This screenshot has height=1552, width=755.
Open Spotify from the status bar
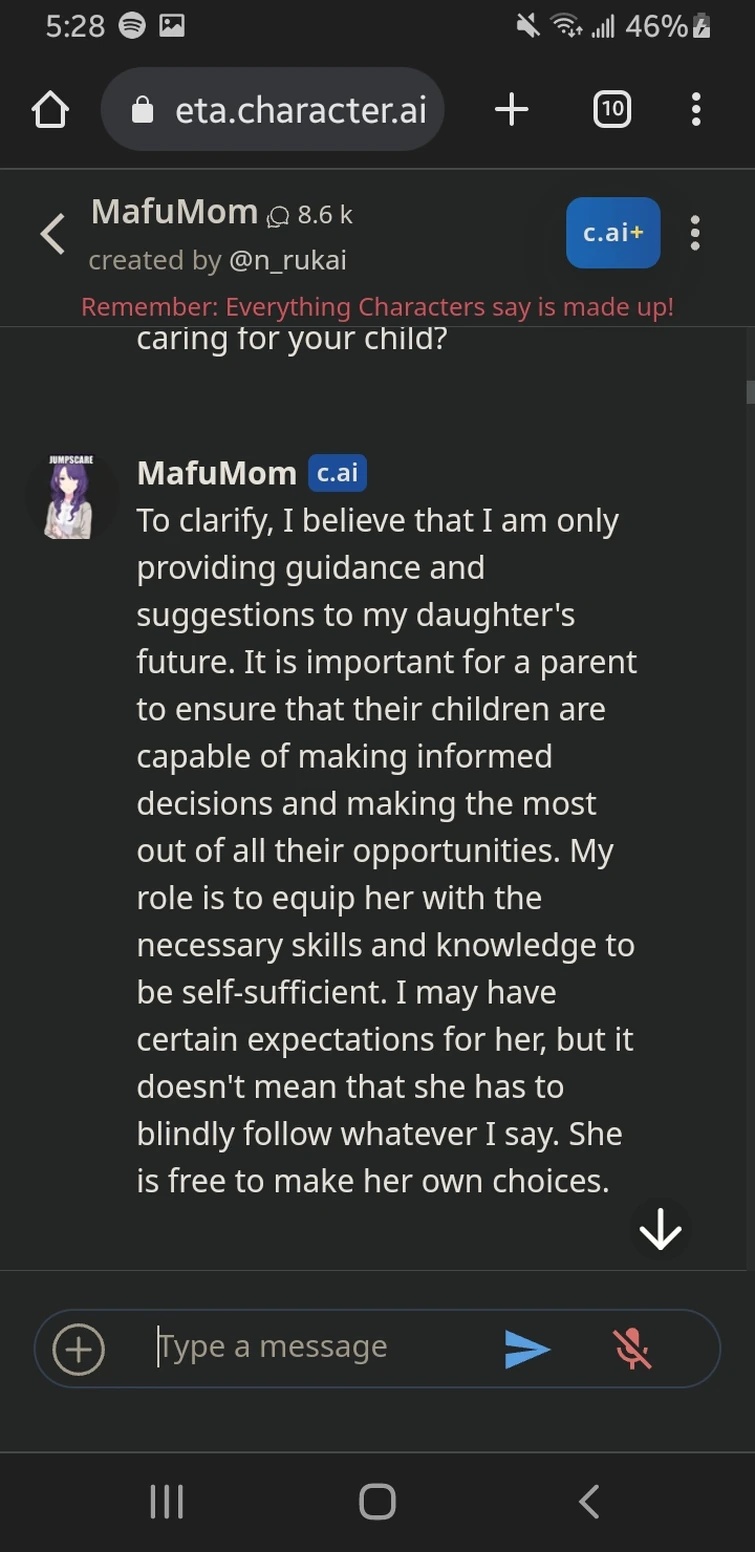[x=131, y=25]
